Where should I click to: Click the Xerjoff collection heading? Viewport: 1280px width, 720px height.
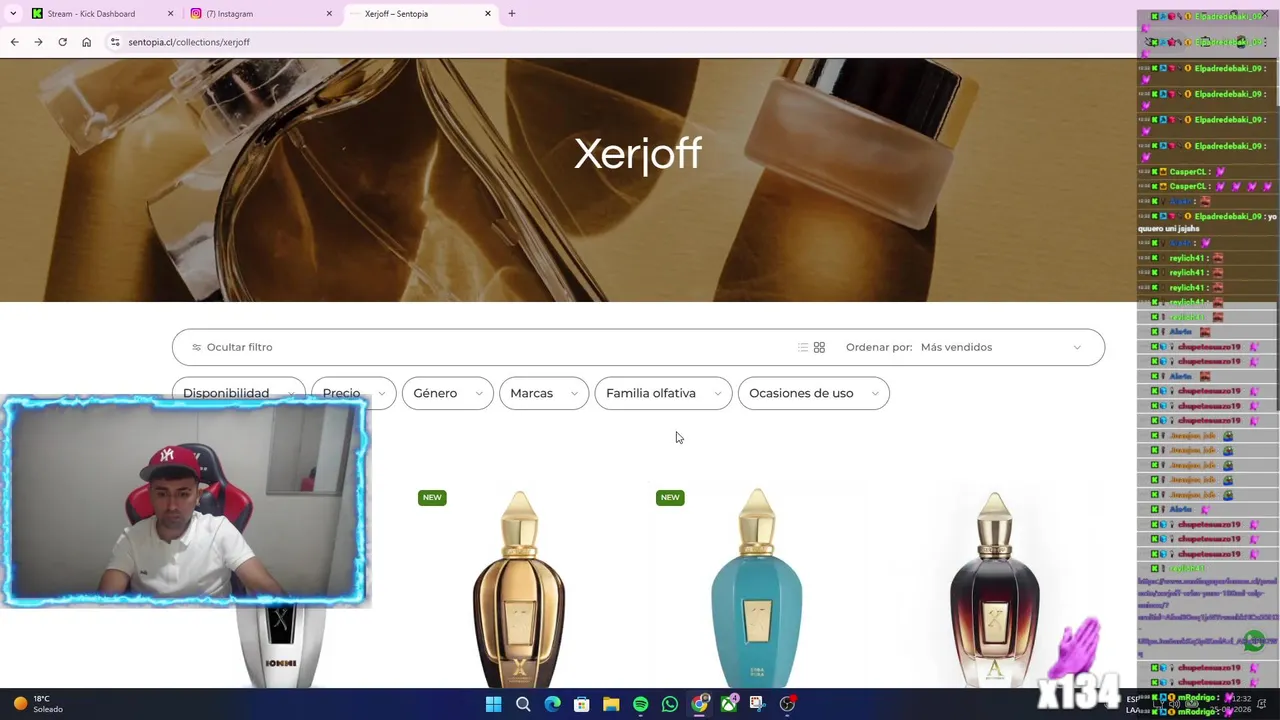pyautogui.click(x=638, y=154)
